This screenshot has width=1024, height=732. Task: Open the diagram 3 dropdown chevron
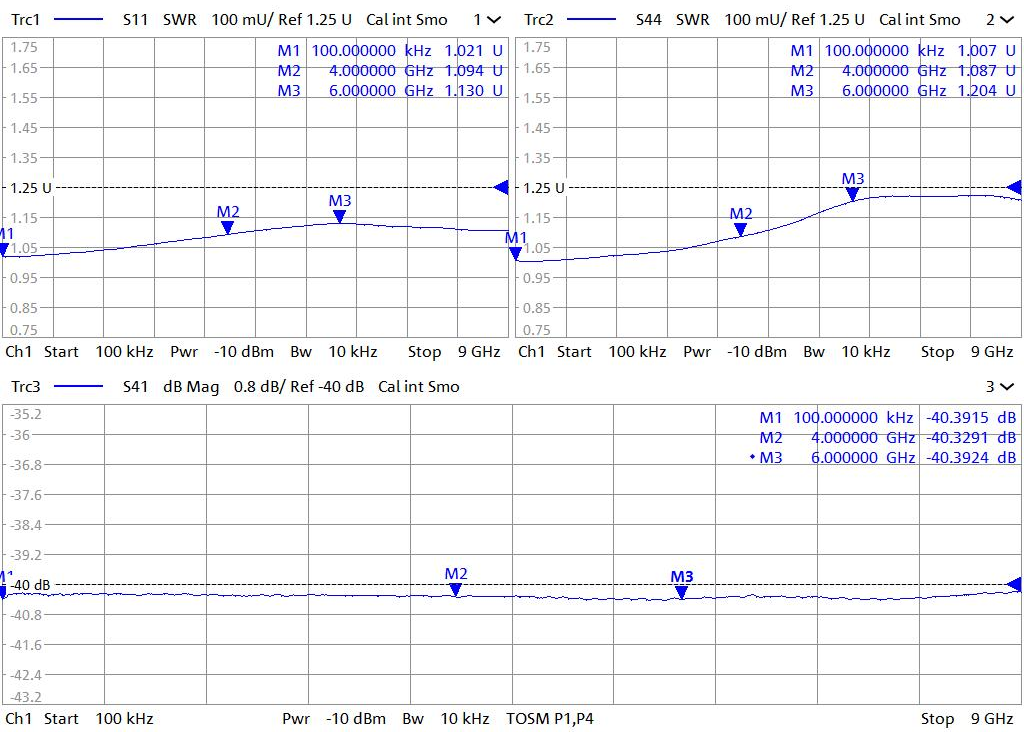coord(1006,387)
